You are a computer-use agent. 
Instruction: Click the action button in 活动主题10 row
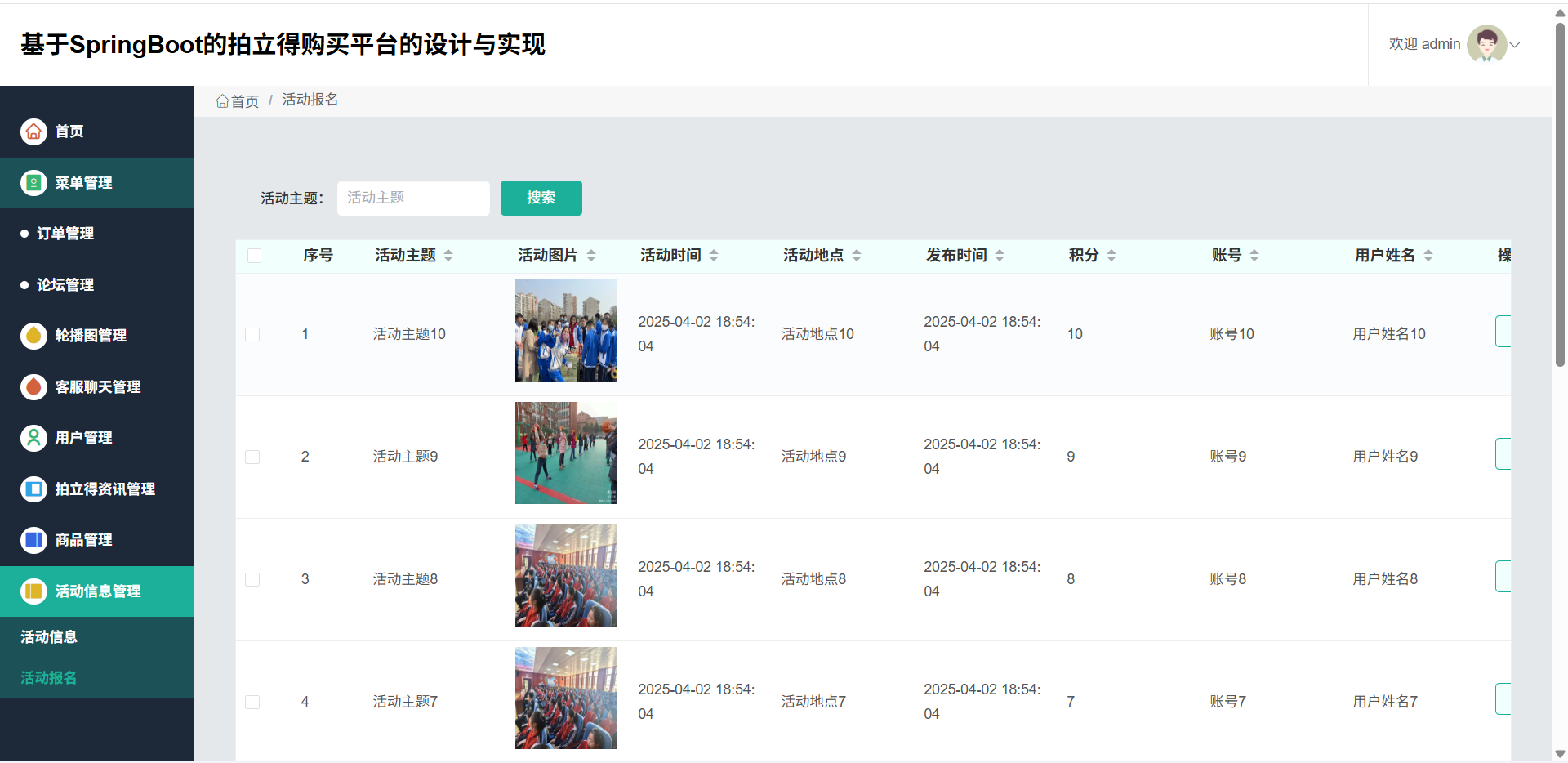tap(1503, 331)
